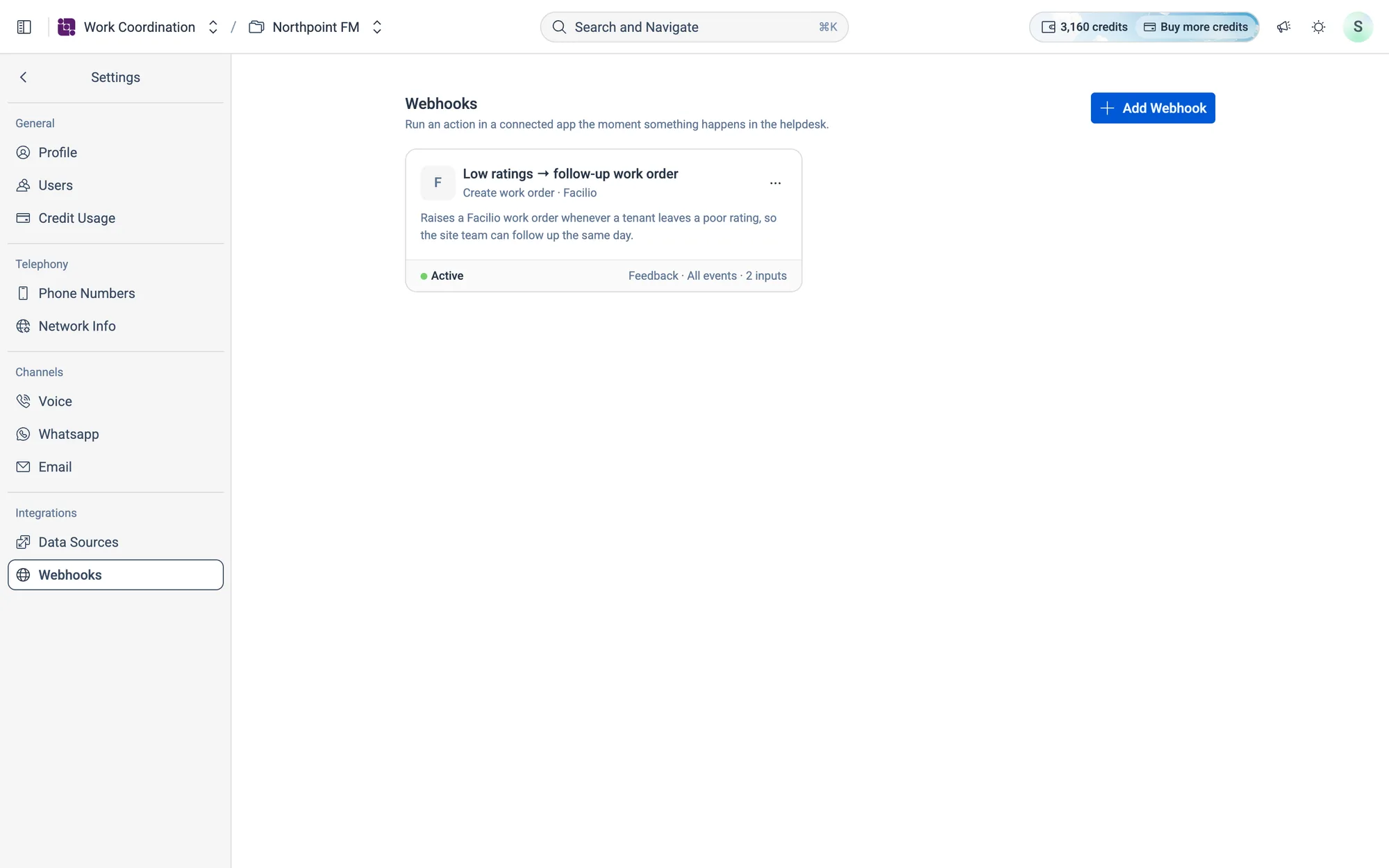The image size is (1389, 868).
Task: Open Users settings
Action: [115, 185]
